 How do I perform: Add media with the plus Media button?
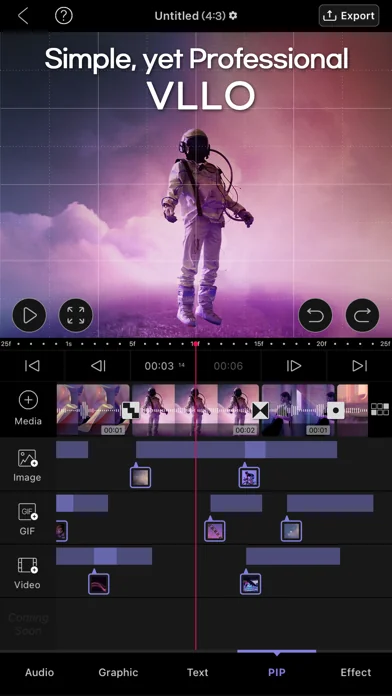28,408
